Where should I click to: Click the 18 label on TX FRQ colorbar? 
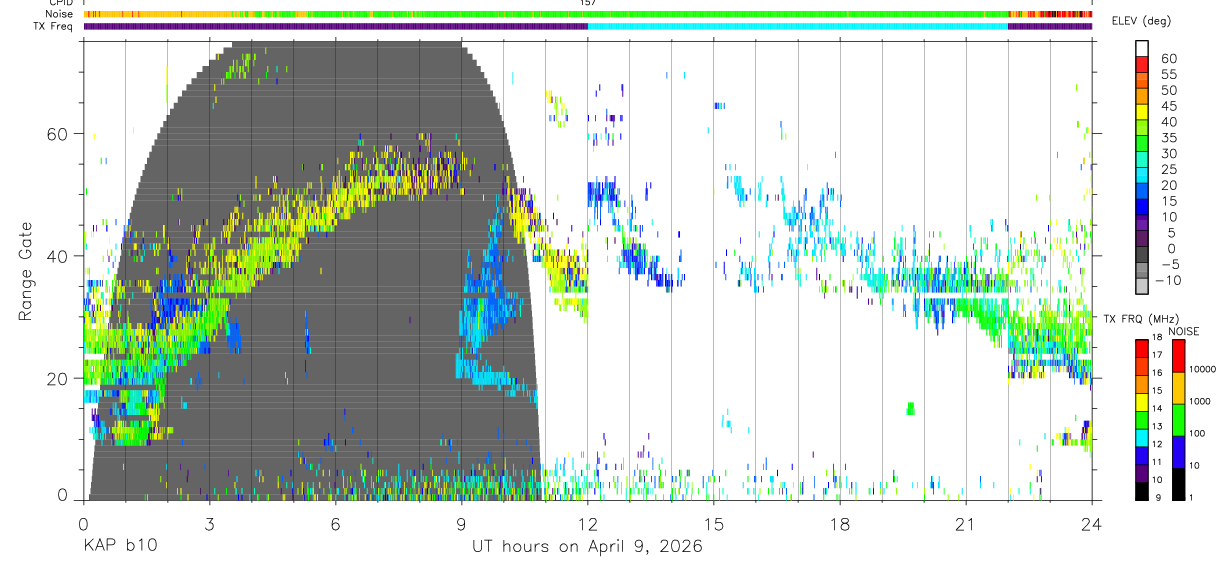click(x=1157, y=337)
